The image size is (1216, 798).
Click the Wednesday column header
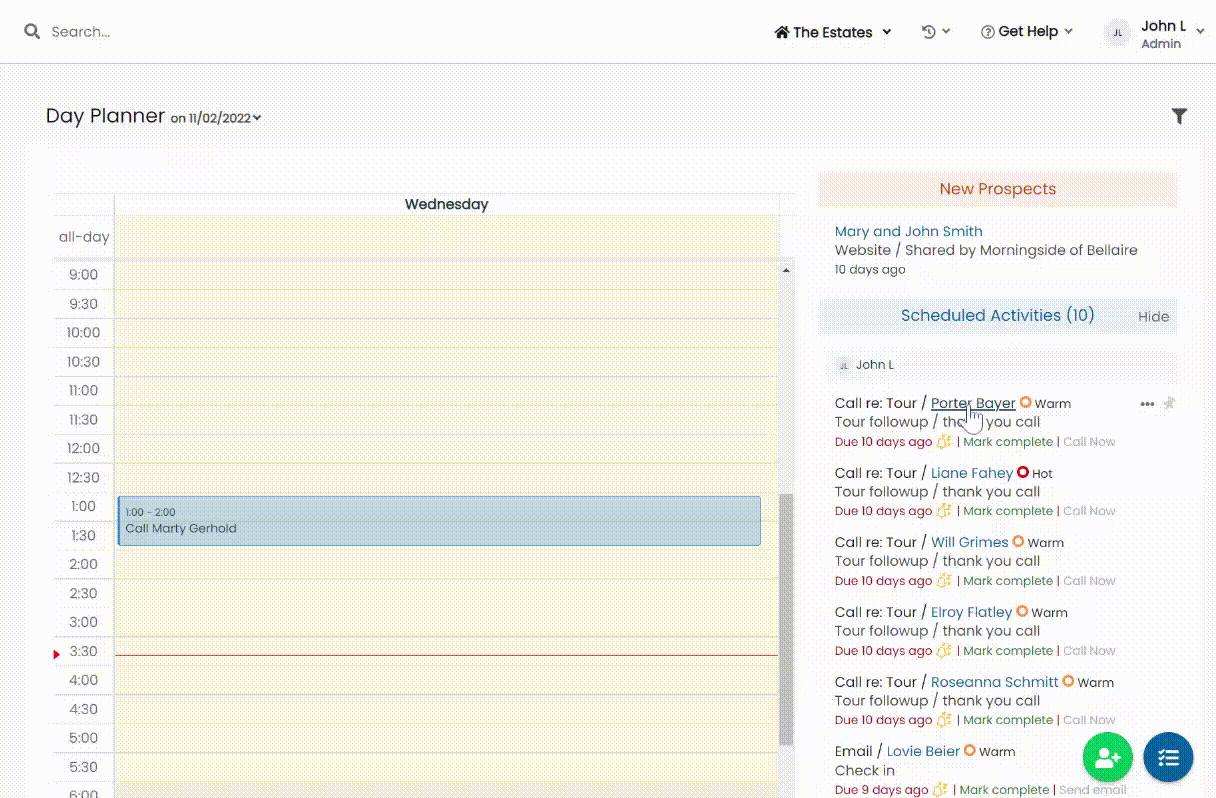446,204
